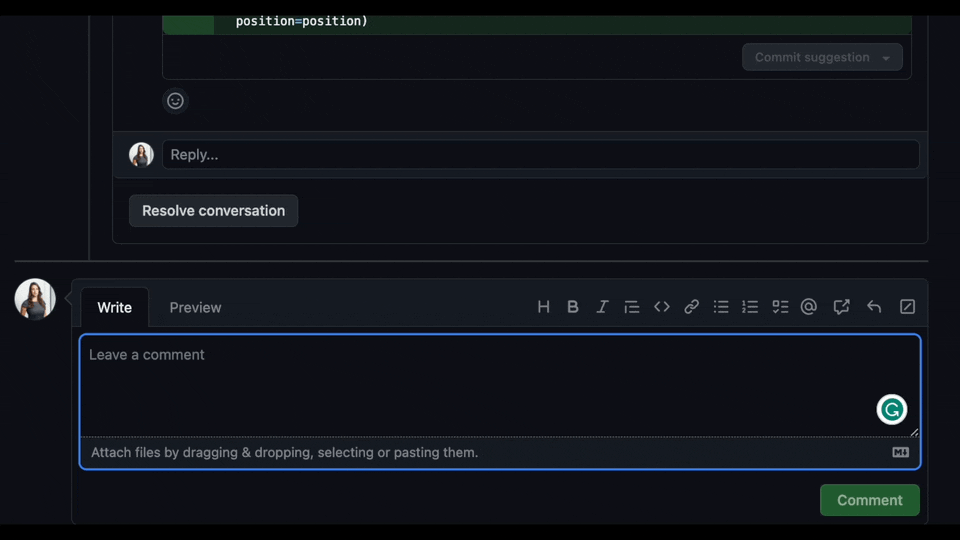The image size is (960, 540).
Task: Switch to the Preview tab
Action: [195, 308]
